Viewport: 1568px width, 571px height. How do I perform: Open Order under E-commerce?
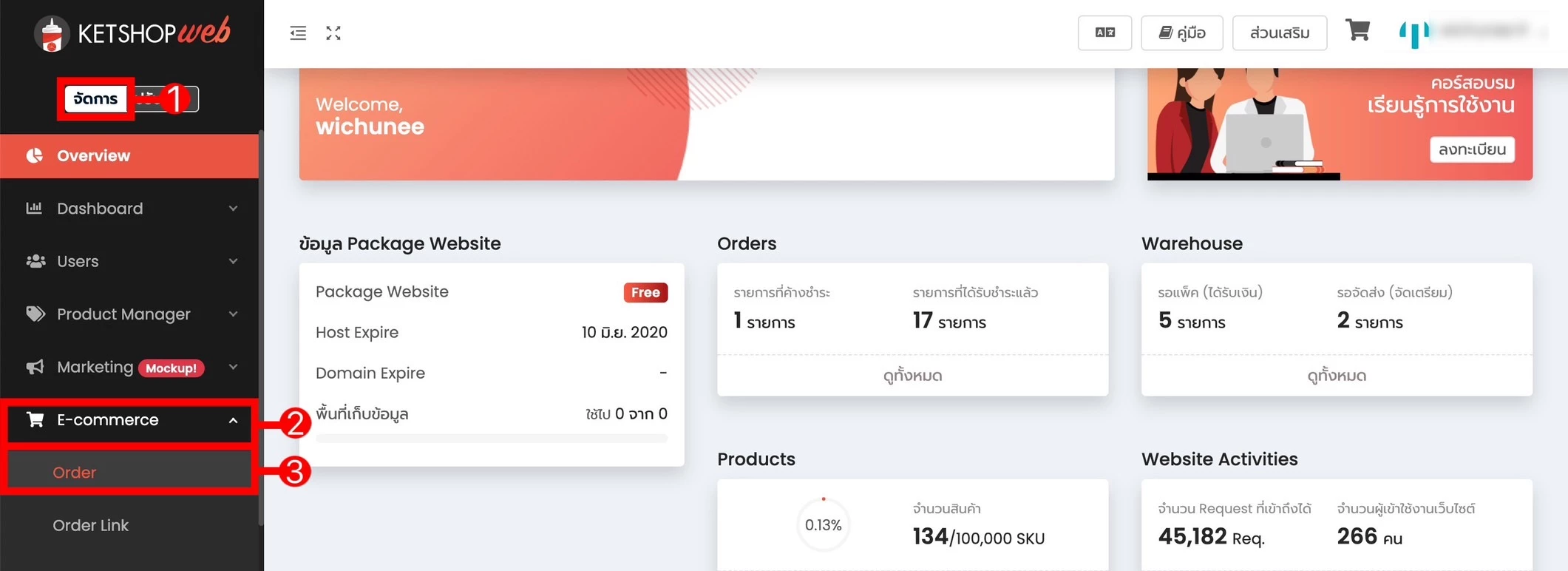pos(75,473)
